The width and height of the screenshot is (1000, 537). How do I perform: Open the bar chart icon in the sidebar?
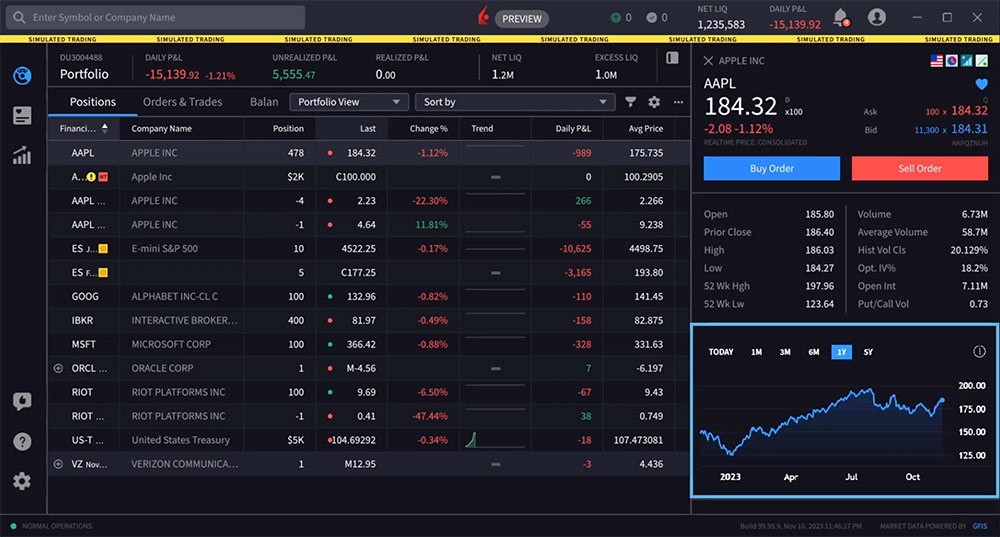point(22,155)
